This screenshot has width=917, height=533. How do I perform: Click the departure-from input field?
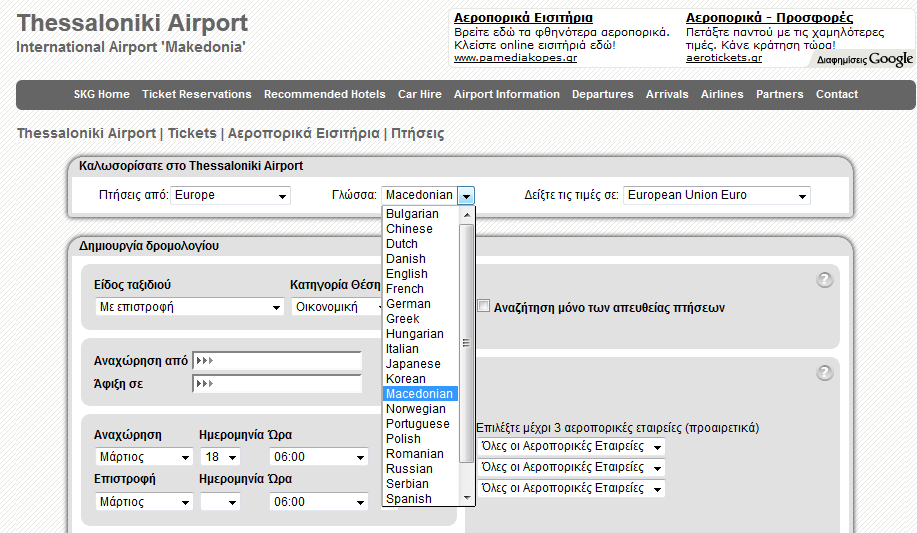(x=277, y=361)
